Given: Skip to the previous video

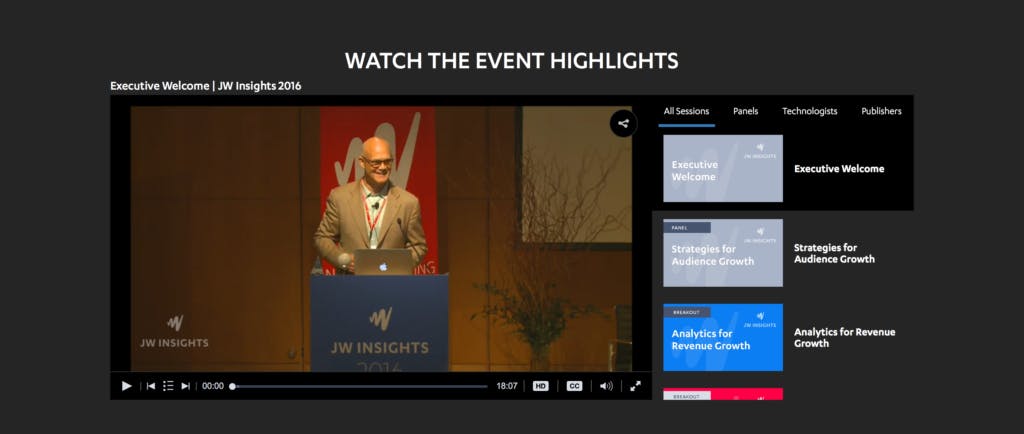Looking at the screenshot, I should tap(151, 386).
